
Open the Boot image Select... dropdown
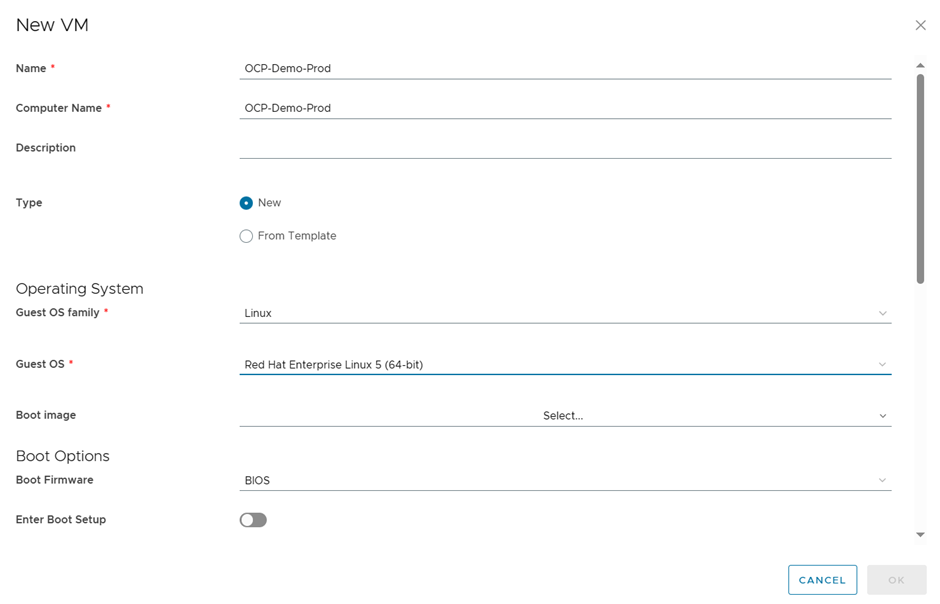pyautogui.click(x=565, y=416)
